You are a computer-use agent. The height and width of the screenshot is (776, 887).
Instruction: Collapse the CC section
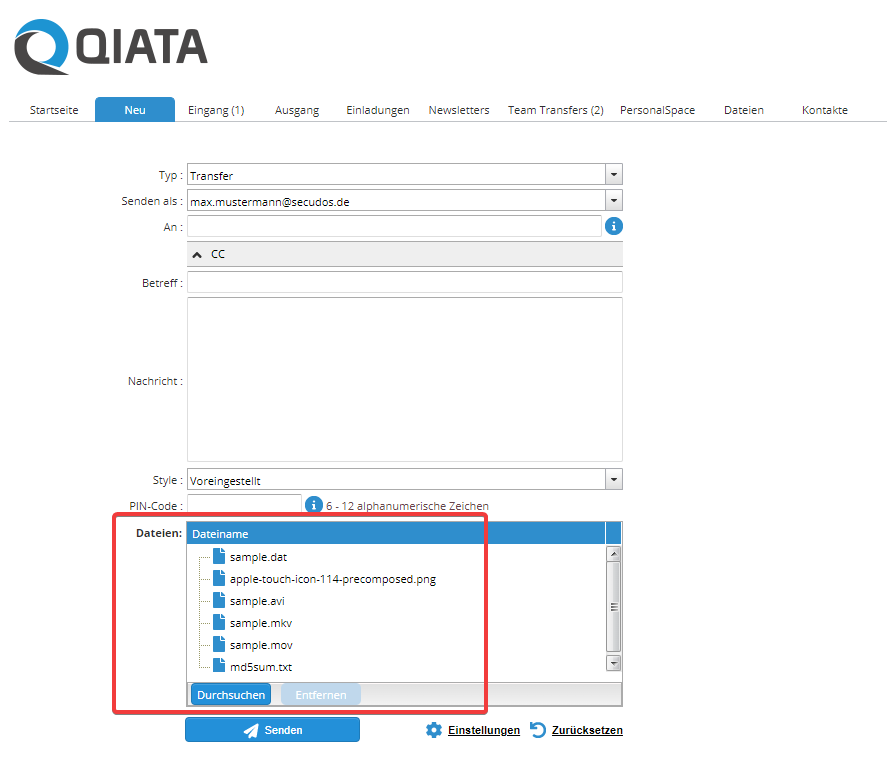tap(197, 255)
